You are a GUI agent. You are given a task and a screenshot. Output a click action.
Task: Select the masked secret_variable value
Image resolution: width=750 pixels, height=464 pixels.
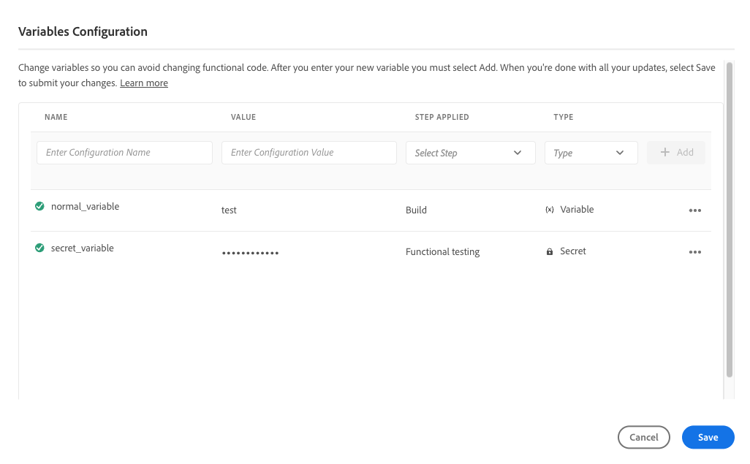[250, 253]
